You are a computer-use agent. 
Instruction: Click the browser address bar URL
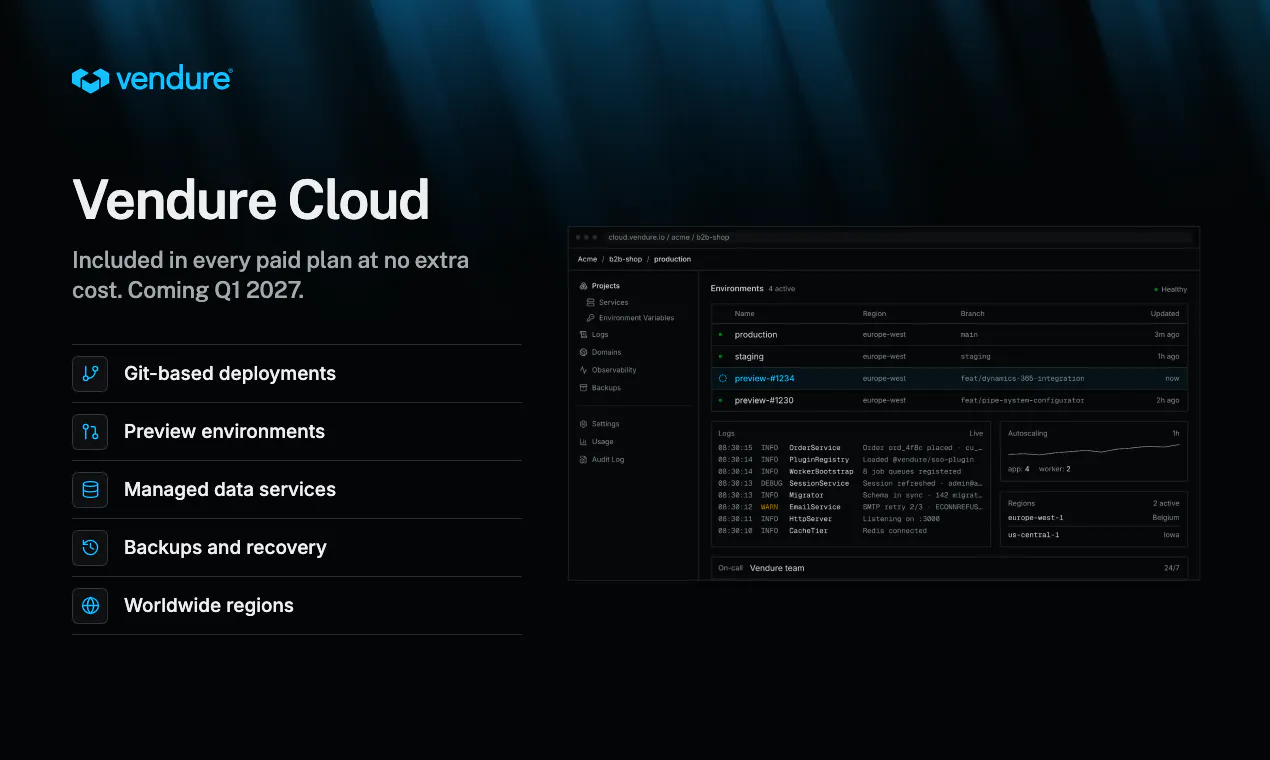(669, 238)
